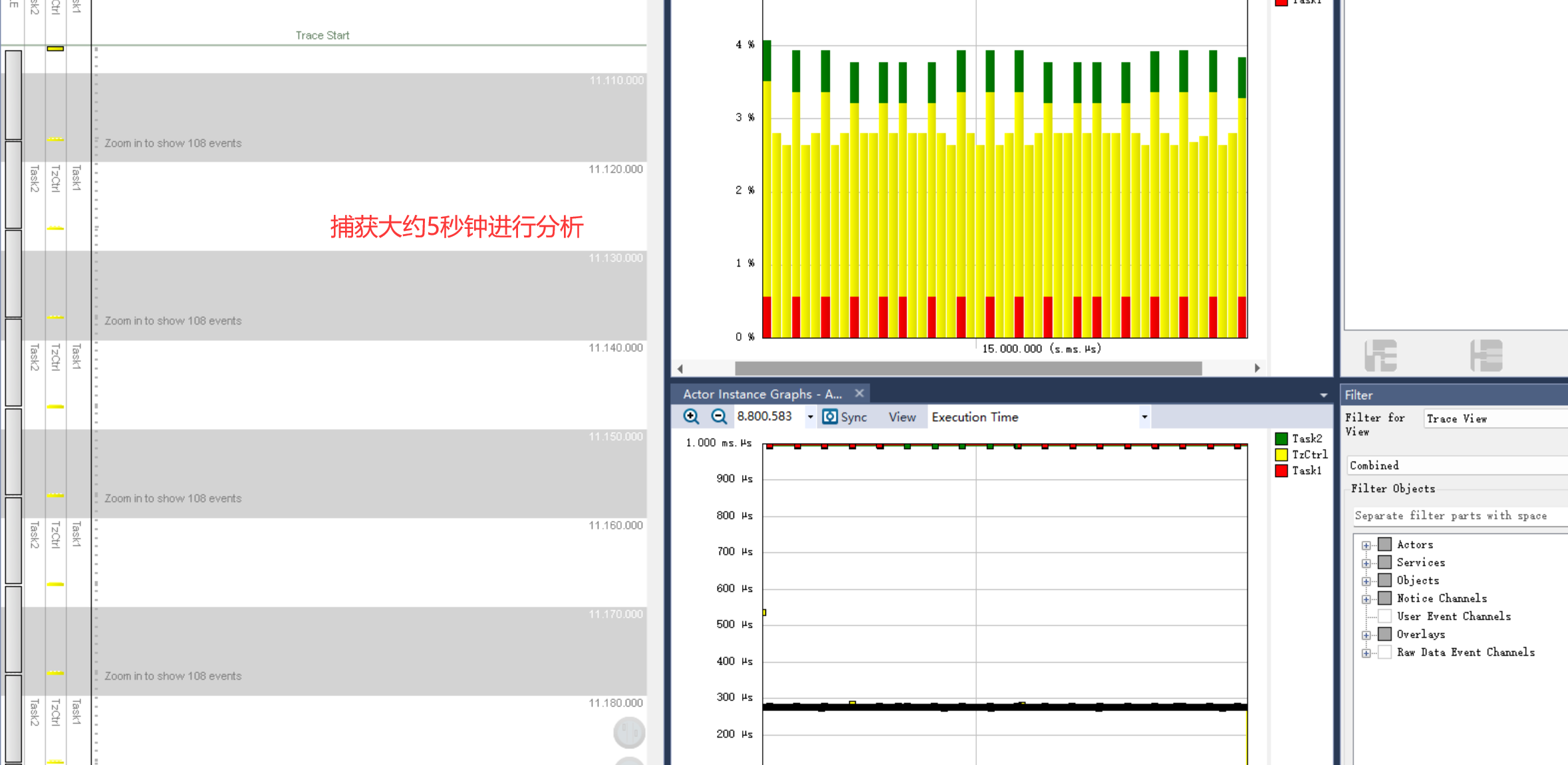Open the graph panel tab-list arrow
The width and height of the screenshot is (1568, 765).
click(1323, 395)
